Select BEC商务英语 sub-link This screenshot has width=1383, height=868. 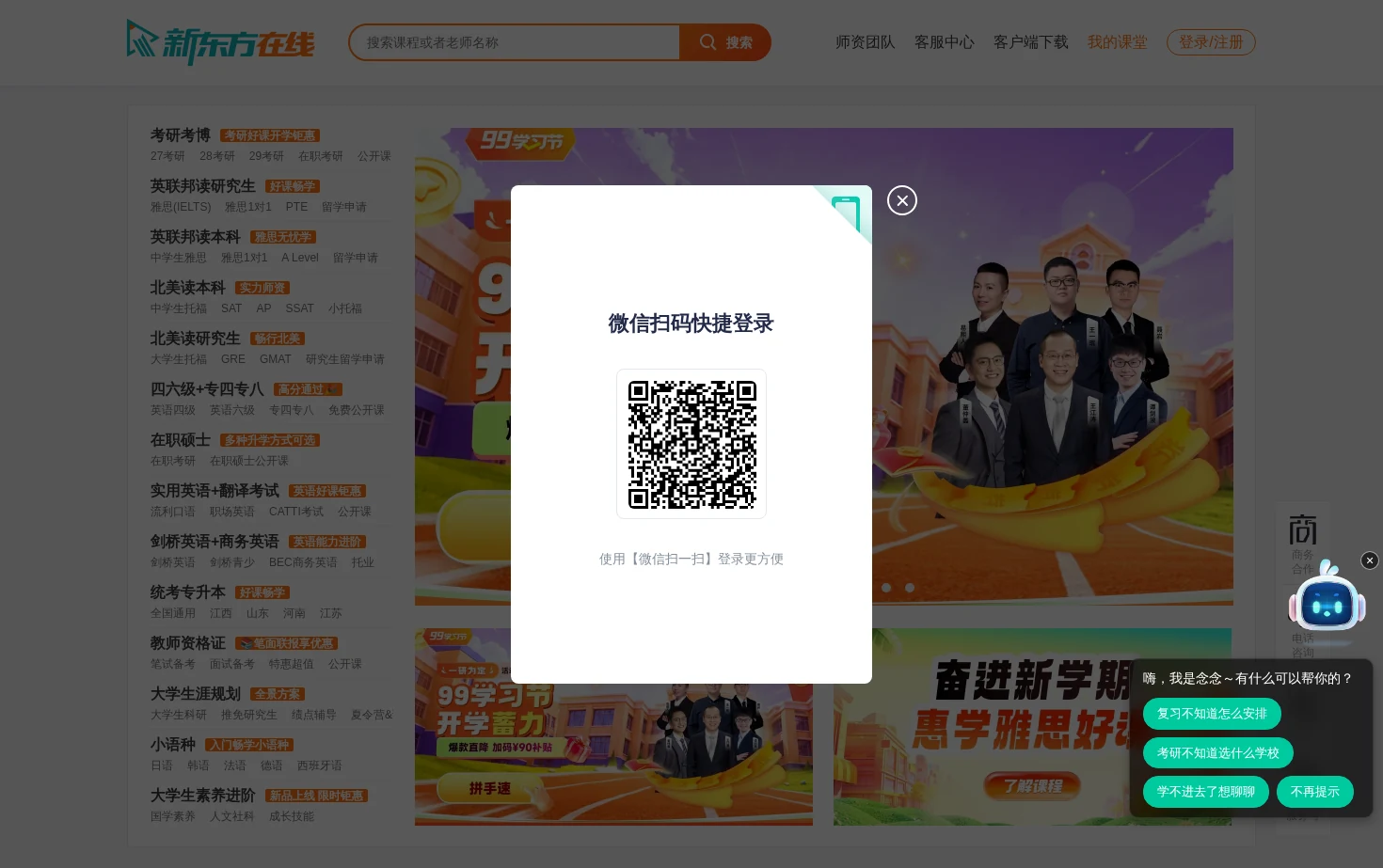coord(303,562)
